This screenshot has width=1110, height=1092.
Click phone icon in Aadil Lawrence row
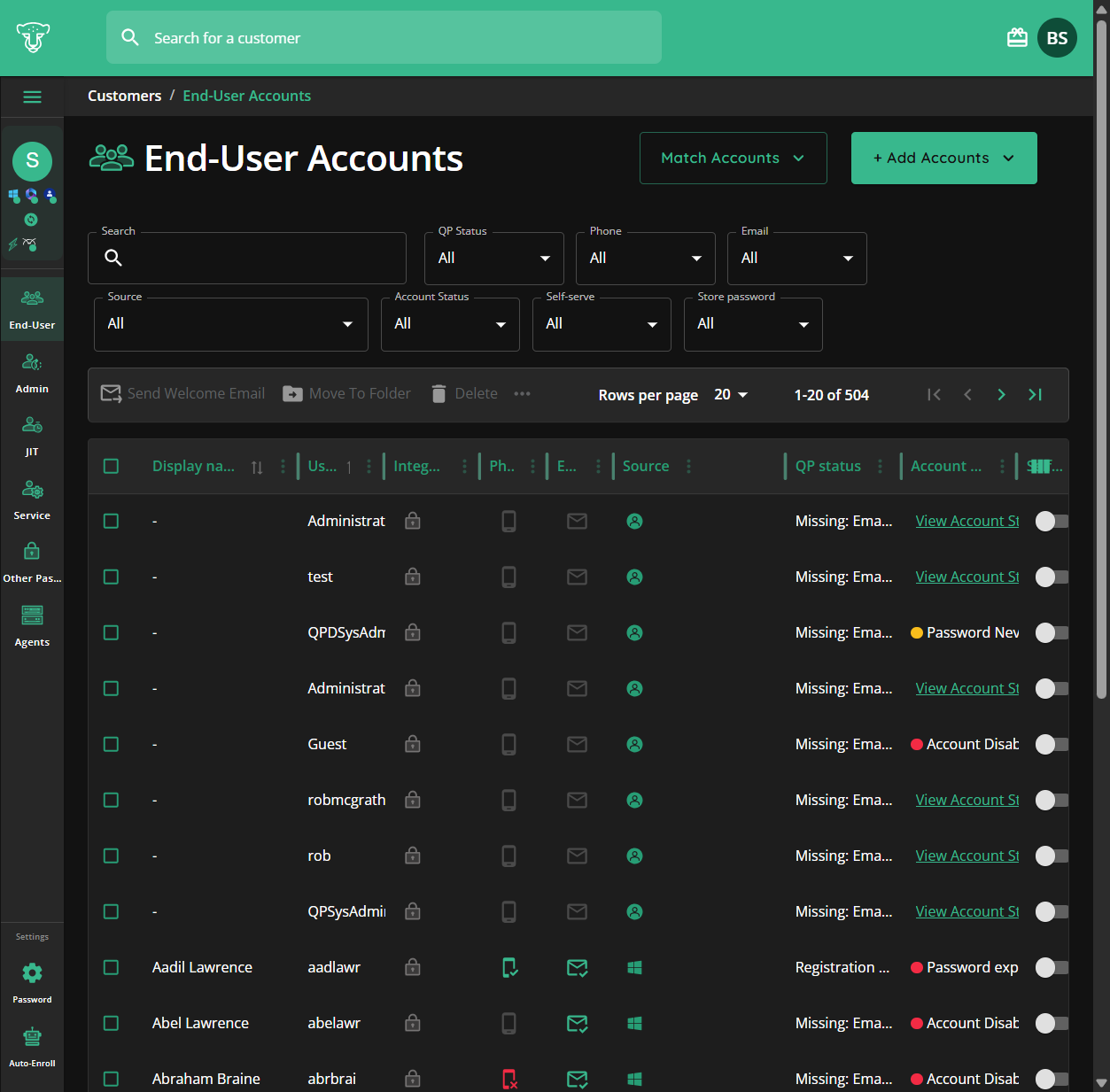coord(509,967)
